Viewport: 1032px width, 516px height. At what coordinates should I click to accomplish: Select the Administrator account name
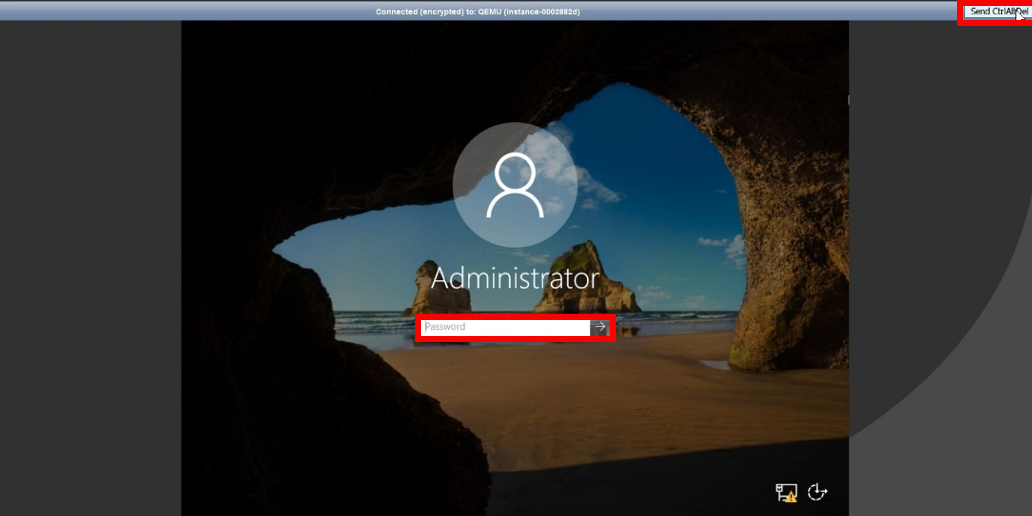click(515, 278)
